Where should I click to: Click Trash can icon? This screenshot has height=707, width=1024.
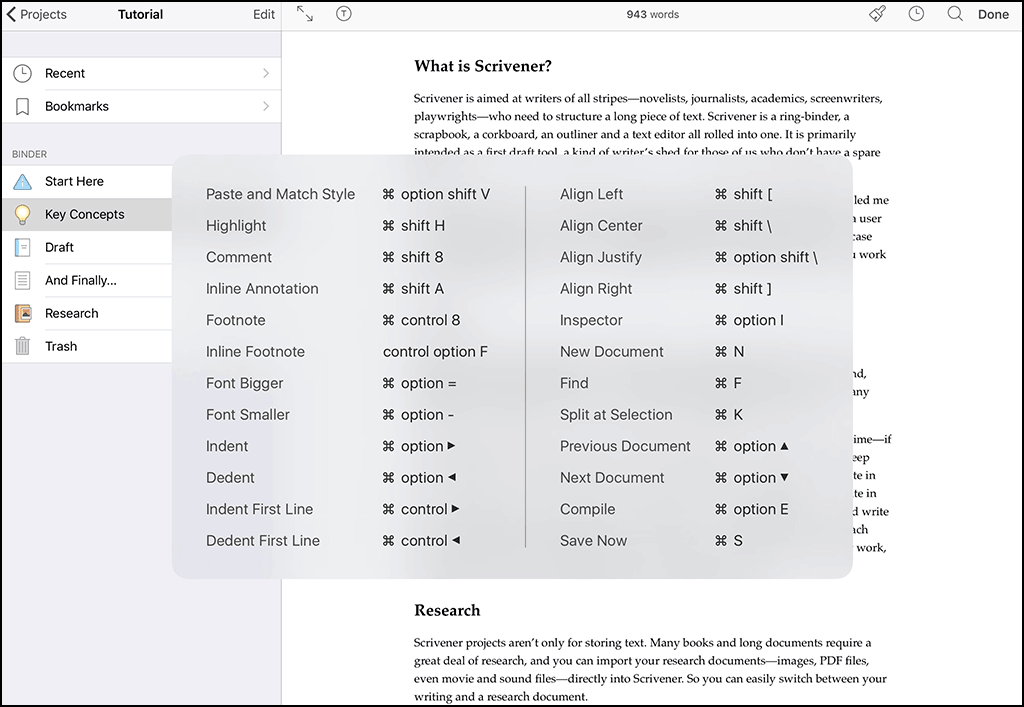22,346
